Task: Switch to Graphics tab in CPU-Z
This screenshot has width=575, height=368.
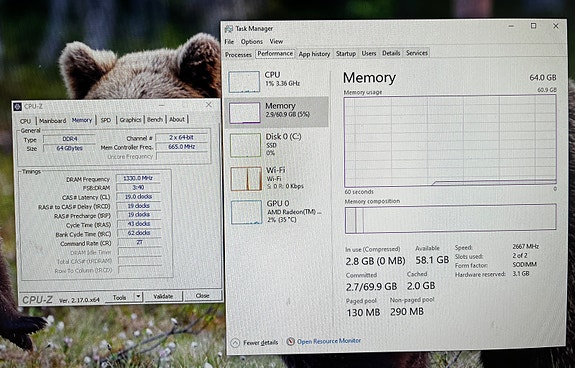Action: (x=130, y=120)
